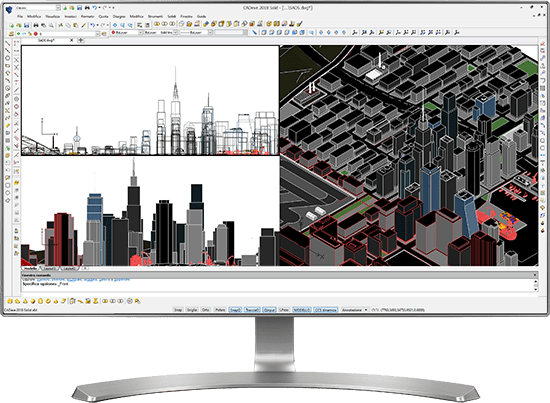Open the Disegna menu

[x=119, y=16]
